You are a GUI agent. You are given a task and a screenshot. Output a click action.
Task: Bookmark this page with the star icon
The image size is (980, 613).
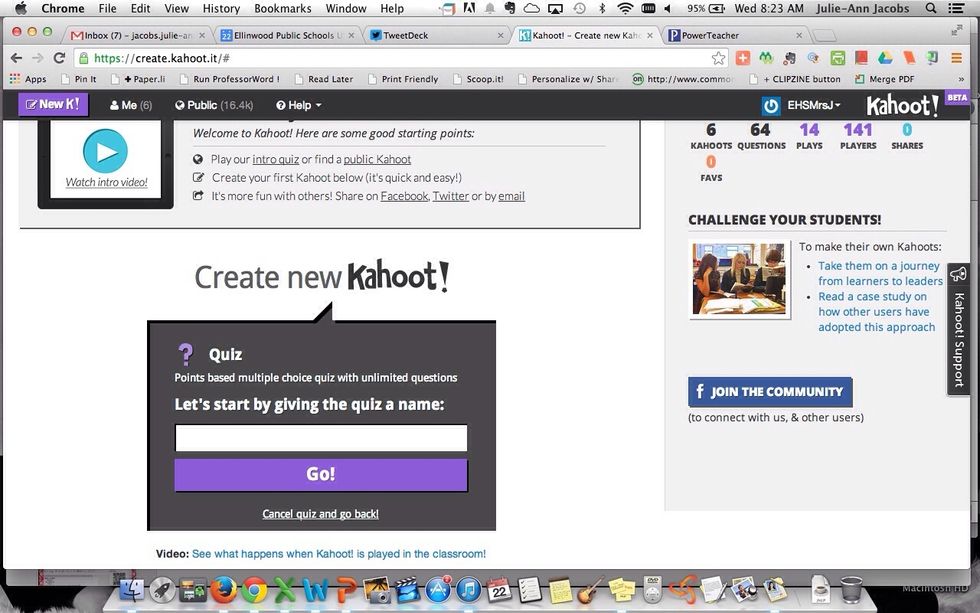pyautogui.click(x=719, y=58)
